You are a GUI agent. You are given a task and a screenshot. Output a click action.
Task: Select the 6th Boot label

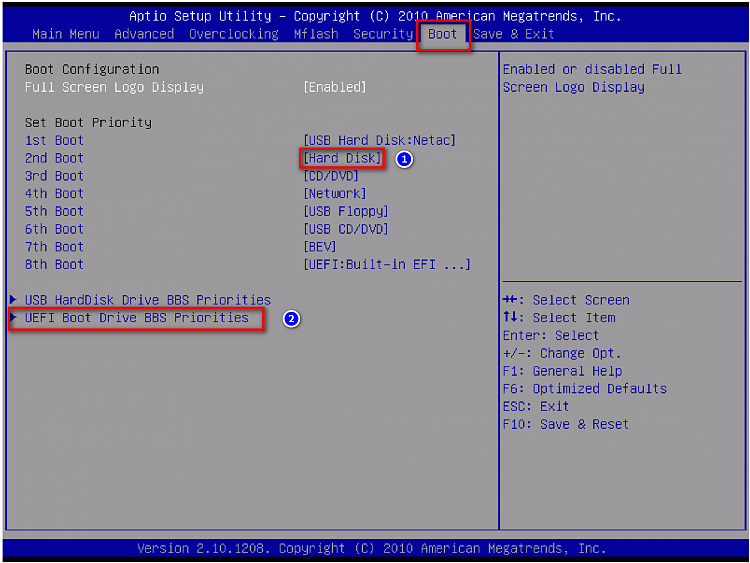pyautogui.click(x=54, y=229)
